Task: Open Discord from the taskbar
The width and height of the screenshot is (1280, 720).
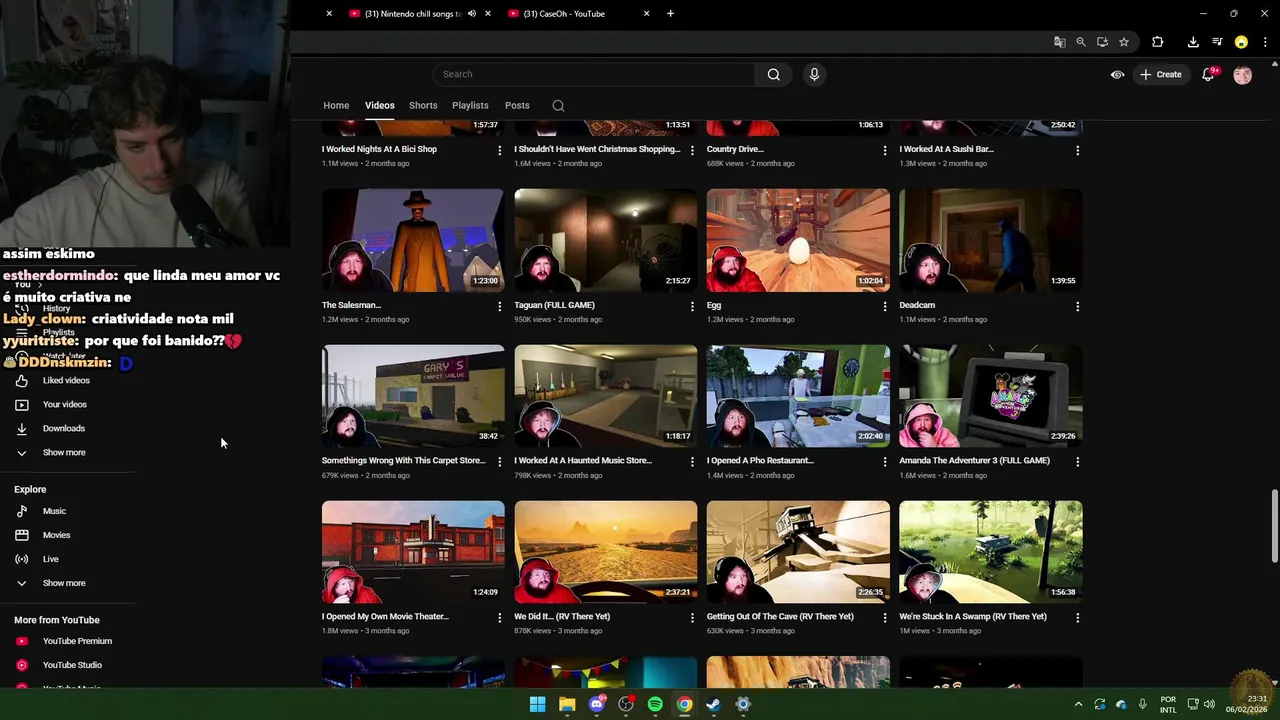Action: point(597,705)
